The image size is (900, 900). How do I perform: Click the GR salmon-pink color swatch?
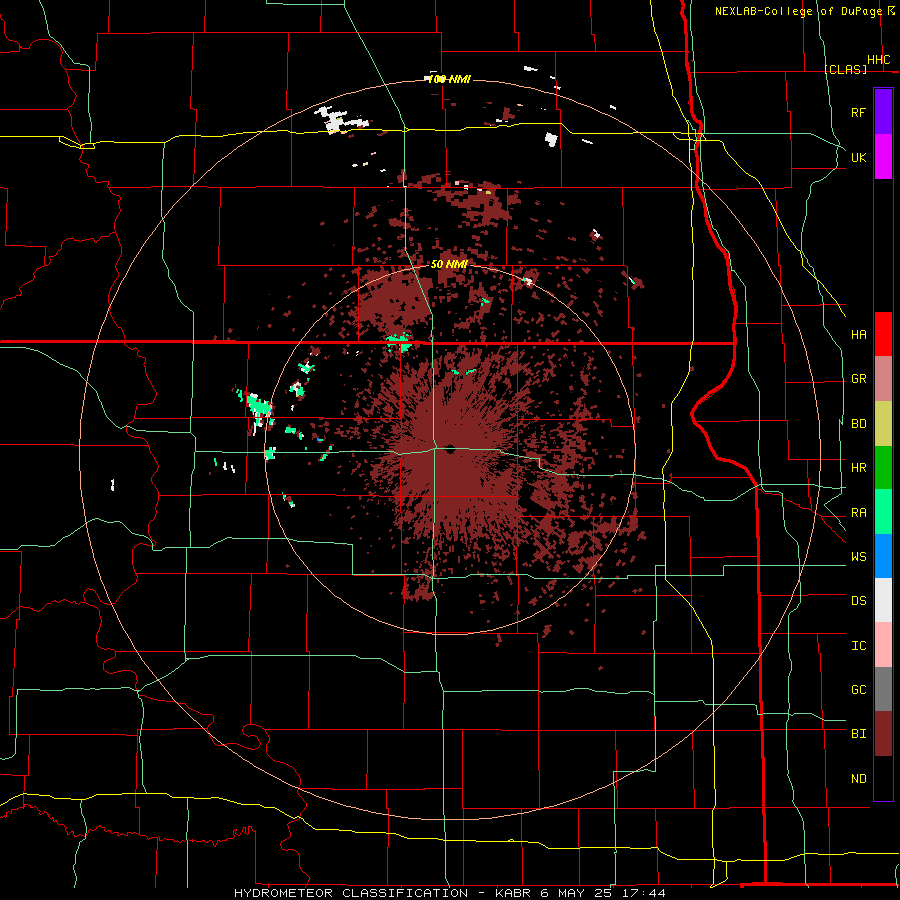883,379
